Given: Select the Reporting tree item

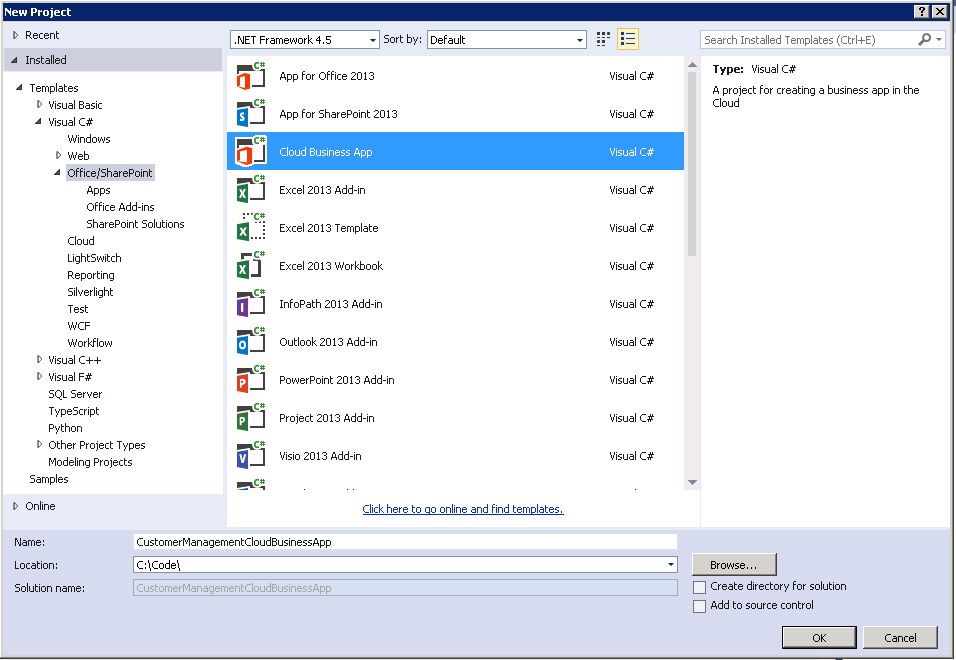Looking at the screenshot, I should pos(91,275).
